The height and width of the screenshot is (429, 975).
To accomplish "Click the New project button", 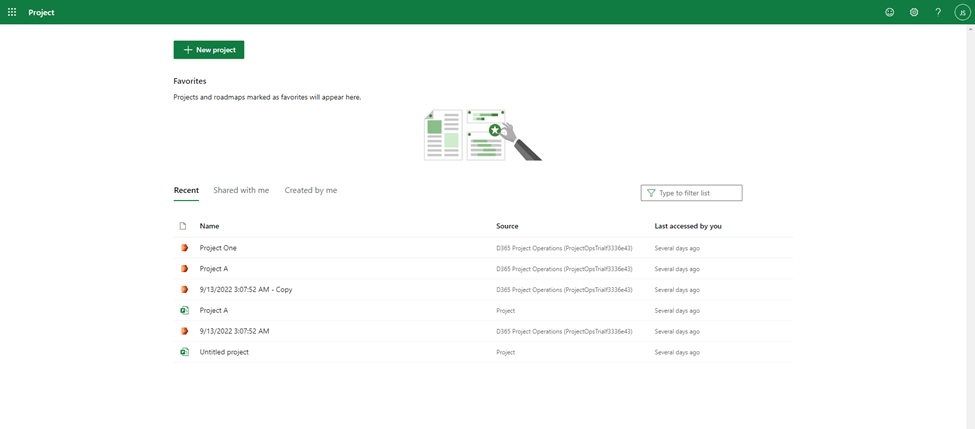I will coord(209,50).
